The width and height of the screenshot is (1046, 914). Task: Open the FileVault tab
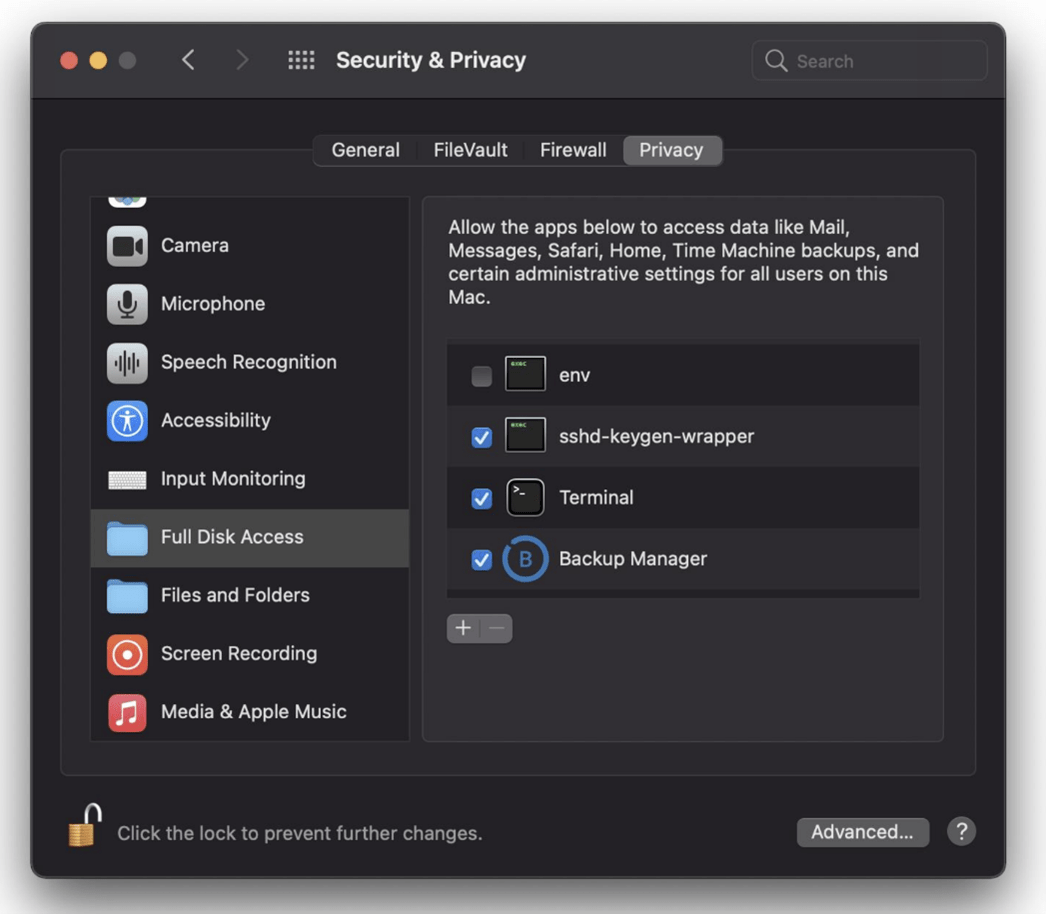pyautogui.click(x=470, y=150)
